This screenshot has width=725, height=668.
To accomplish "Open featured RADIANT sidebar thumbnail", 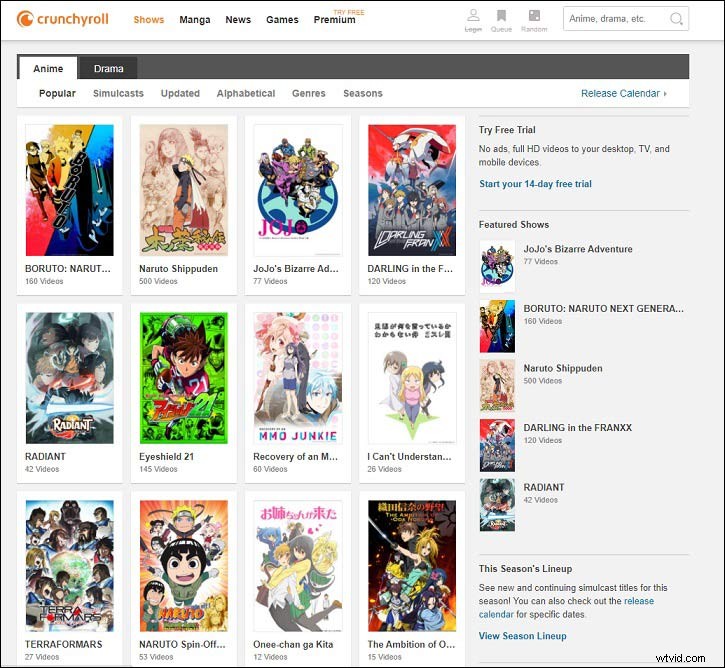I will (x=497, y=505).
